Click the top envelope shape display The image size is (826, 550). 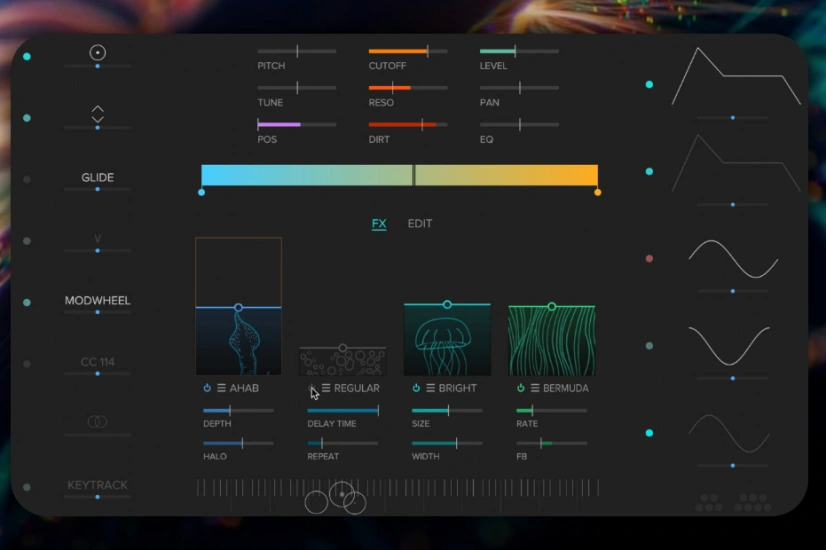[x=736, y=76]
